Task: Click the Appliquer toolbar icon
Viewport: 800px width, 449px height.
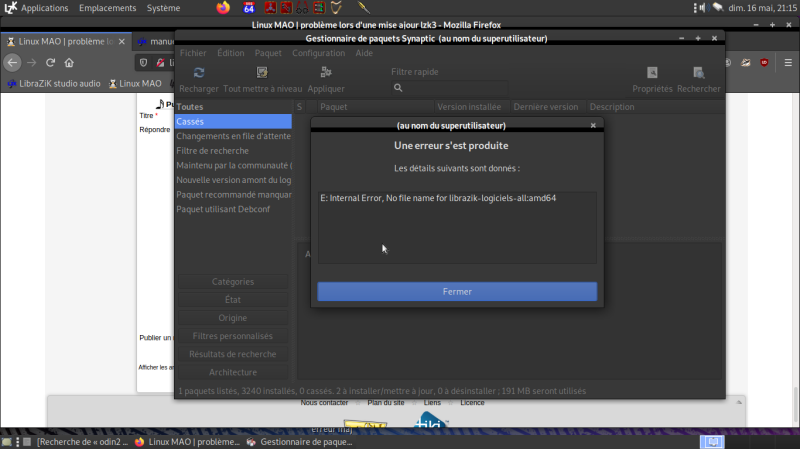Action: point(326,73)
